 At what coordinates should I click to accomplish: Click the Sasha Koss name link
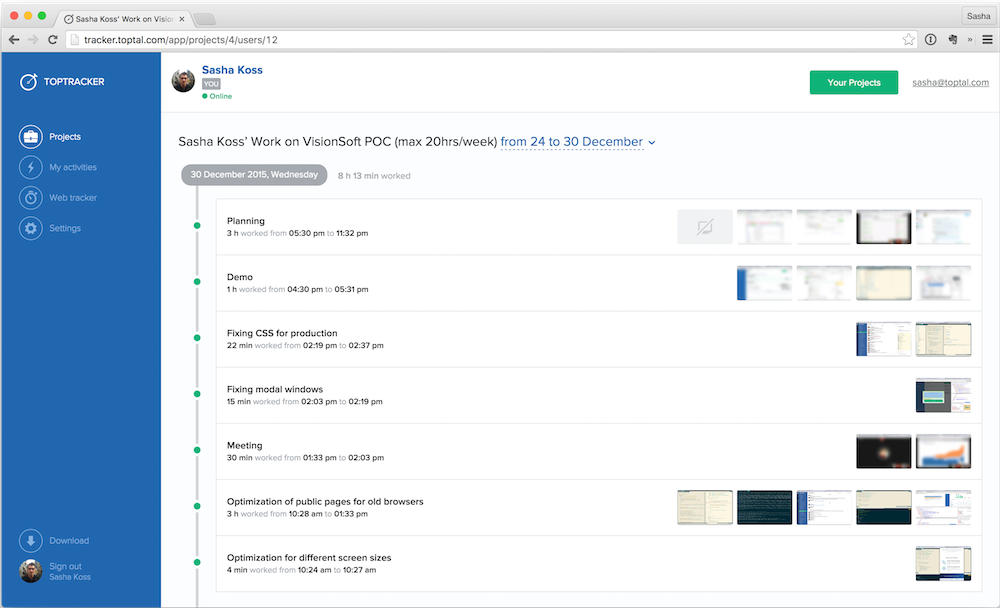point(232,70)
